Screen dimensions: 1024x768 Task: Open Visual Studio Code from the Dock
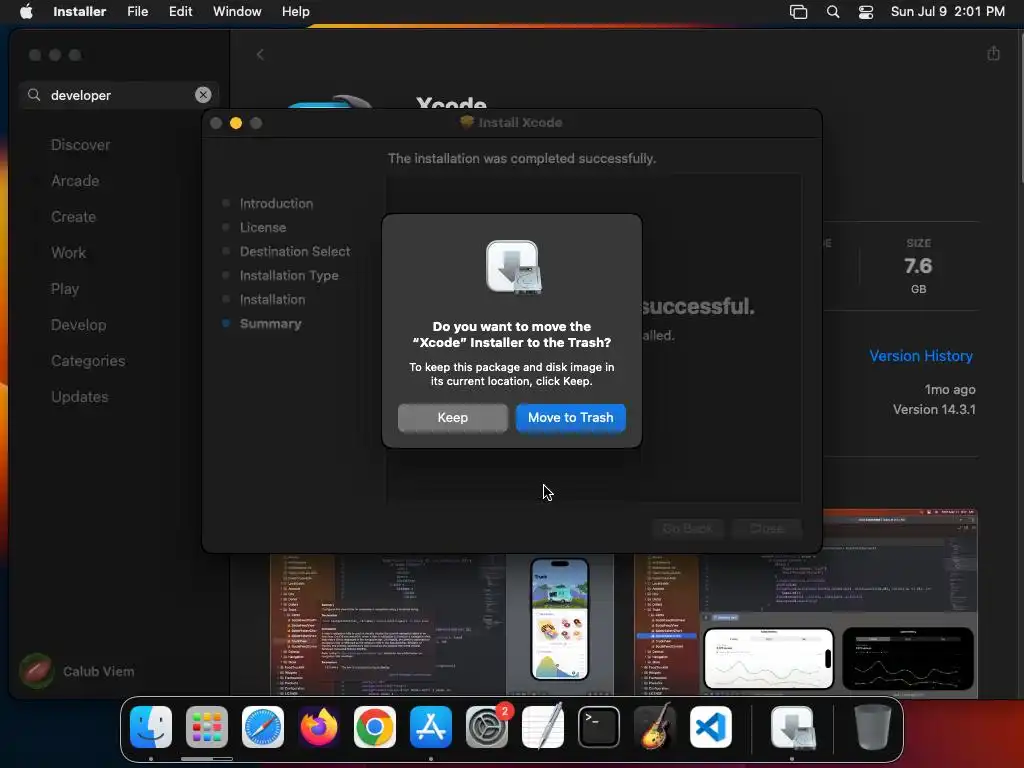click(x=711, y=726)
